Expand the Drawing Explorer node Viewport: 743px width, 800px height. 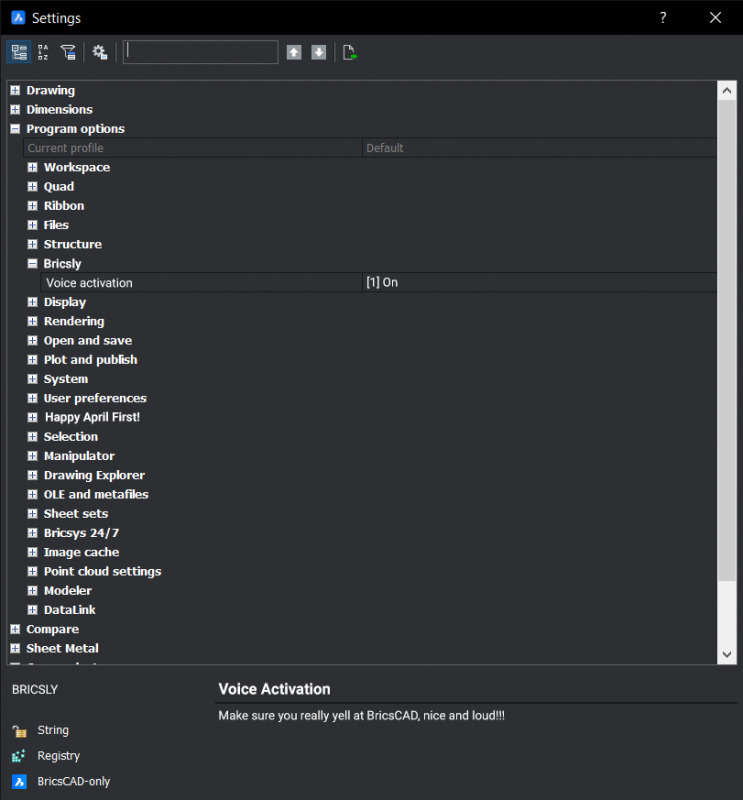click(x=32, y=476)
